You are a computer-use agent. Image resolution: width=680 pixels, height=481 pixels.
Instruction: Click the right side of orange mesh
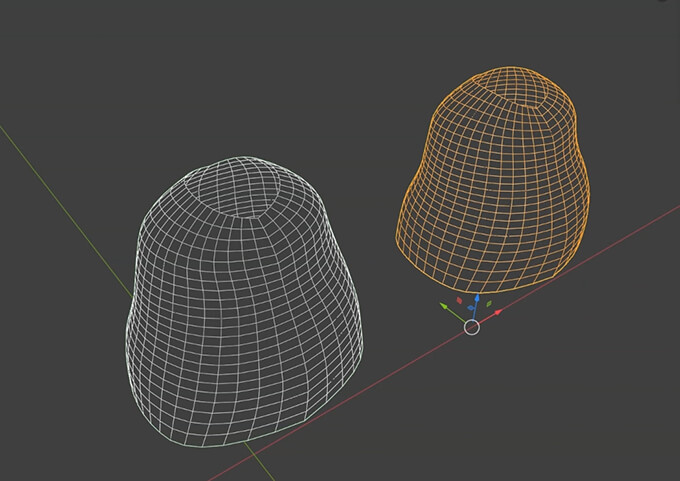[580, 200]
